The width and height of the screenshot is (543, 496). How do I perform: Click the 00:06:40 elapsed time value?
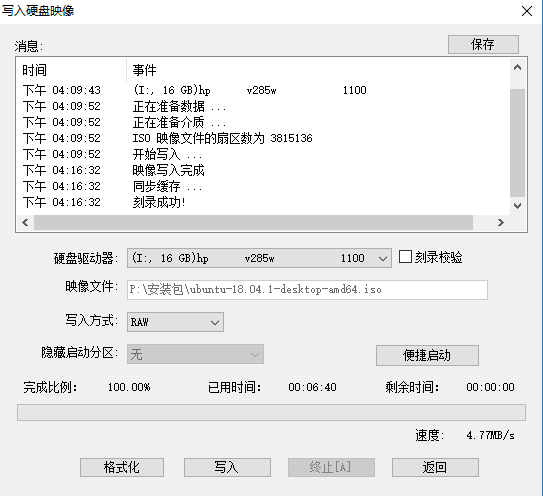(x=312, y=387)
